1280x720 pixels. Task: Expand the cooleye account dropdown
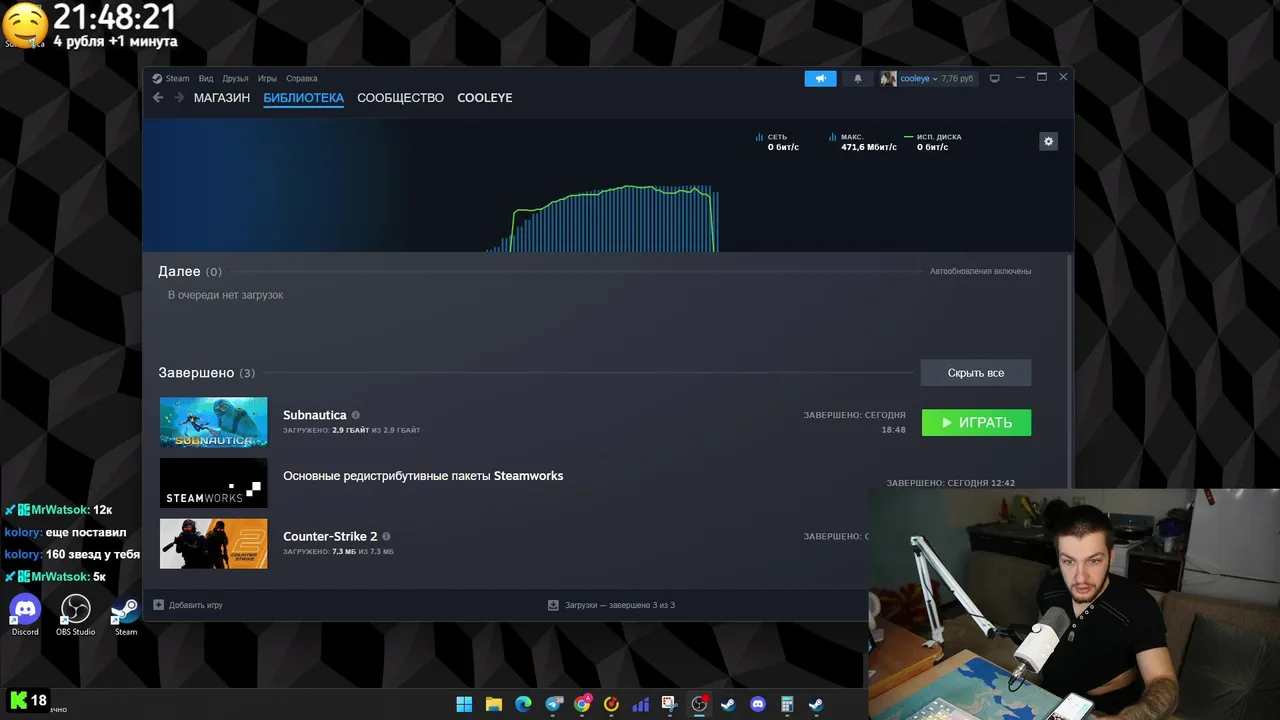918,78
